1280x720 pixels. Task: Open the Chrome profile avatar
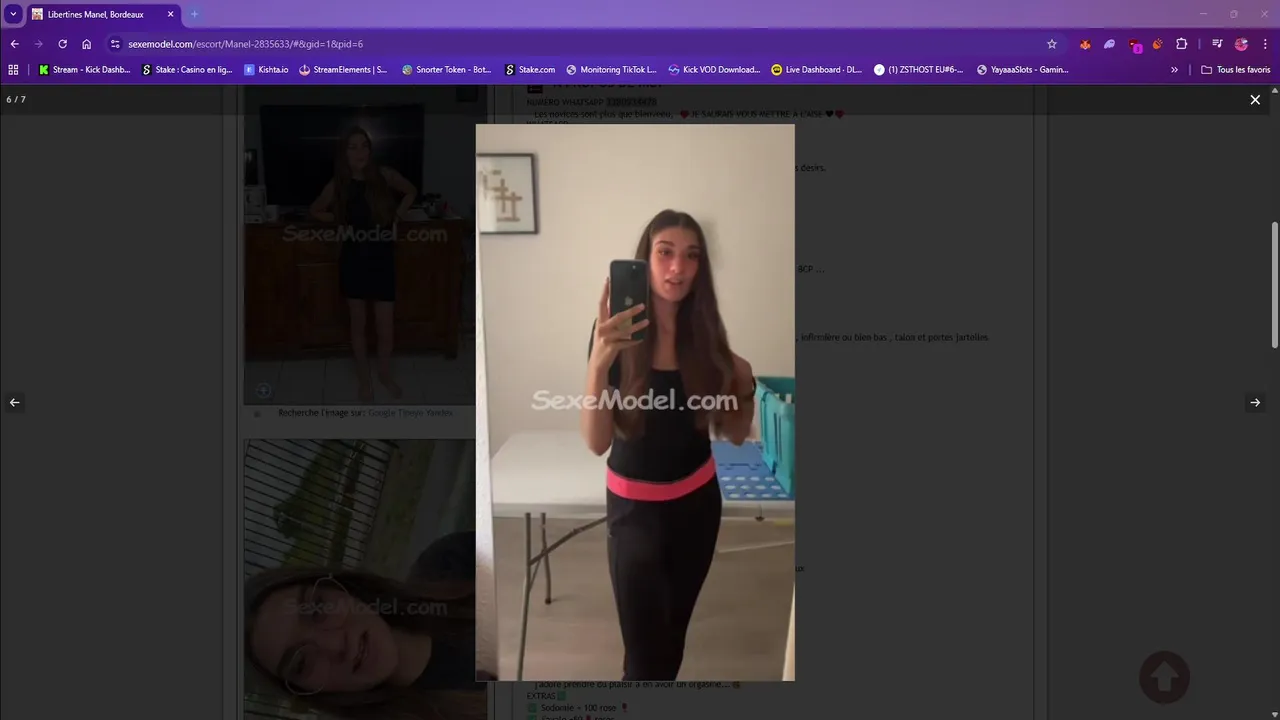click(1241, 44)
